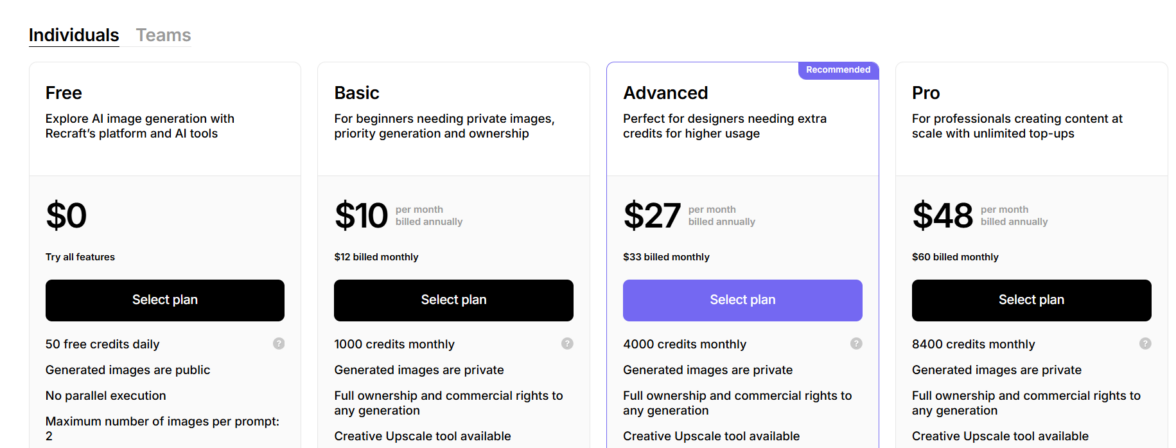The image size is (1176, 448).
Task: Select the Free plan button
Action: (x=165, y=300)
